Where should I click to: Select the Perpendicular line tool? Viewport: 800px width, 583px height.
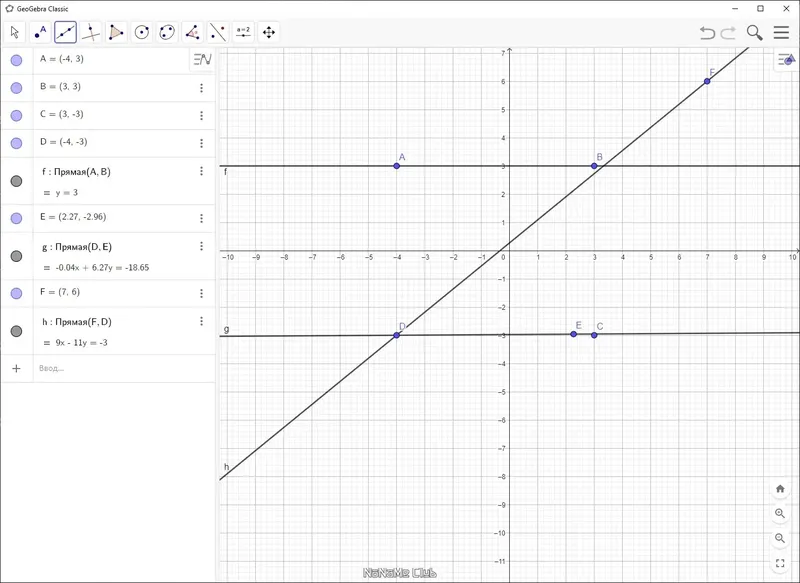(91, 32)
